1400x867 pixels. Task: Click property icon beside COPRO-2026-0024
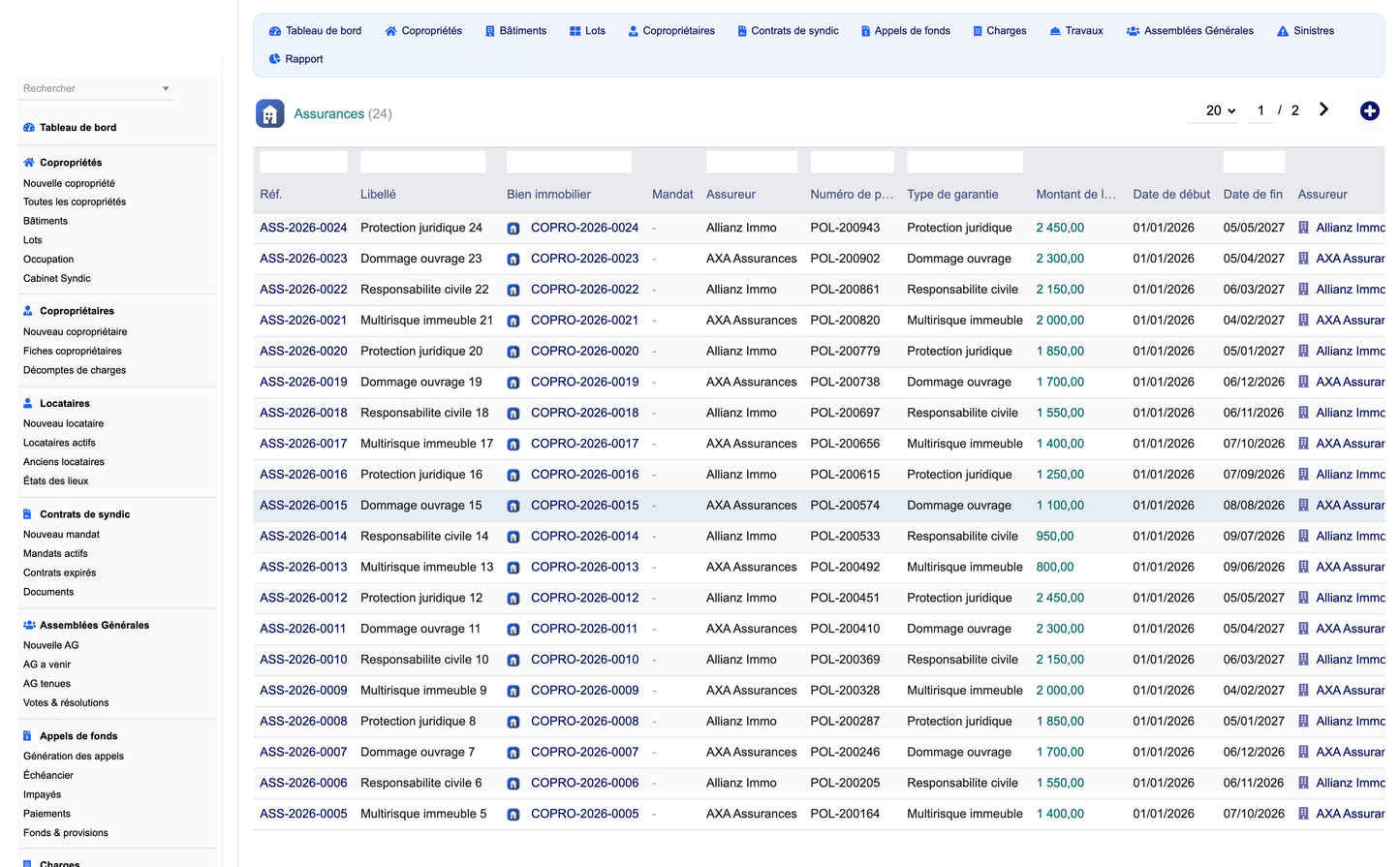(x=513, y=229)
